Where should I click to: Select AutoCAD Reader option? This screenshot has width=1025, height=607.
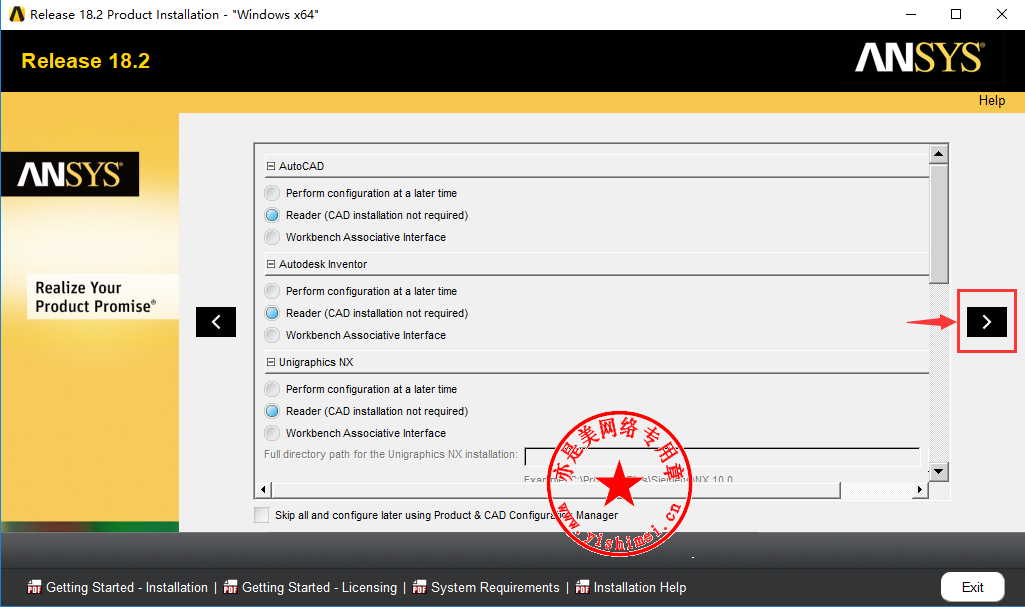(272, 215)
